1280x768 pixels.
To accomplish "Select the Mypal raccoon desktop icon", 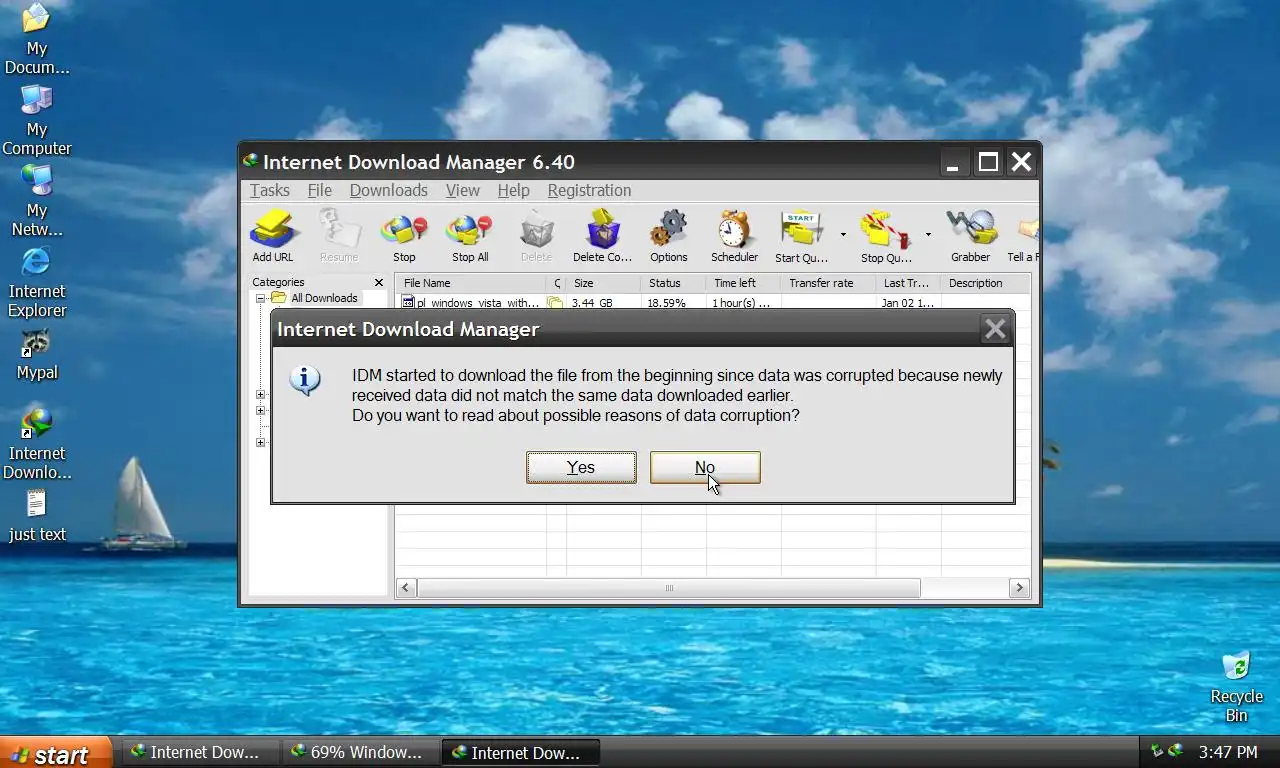I will coord(37,355).
